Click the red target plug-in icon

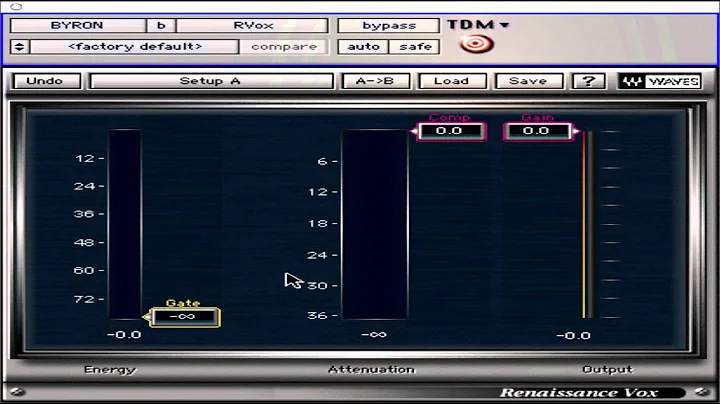point(476,45)
